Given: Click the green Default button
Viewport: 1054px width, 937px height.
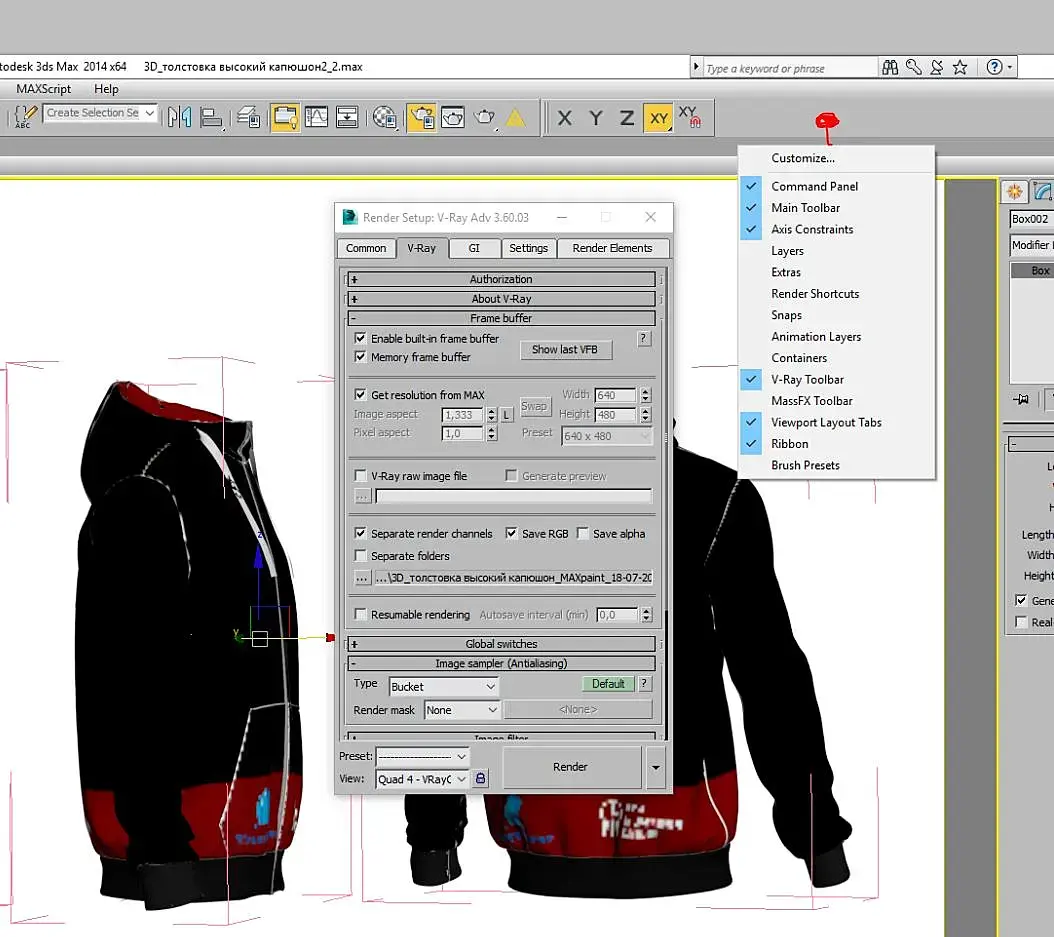Looking at the screenshot, I should click(608, 684).
